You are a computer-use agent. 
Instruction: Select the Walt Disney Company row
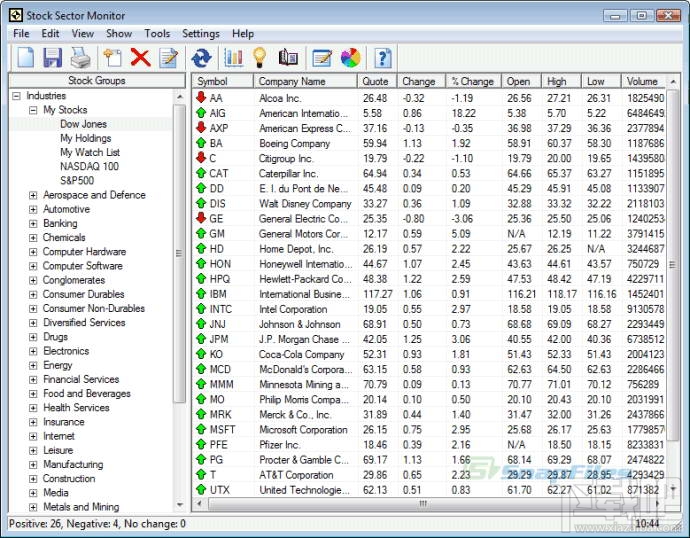pos(429,204)
